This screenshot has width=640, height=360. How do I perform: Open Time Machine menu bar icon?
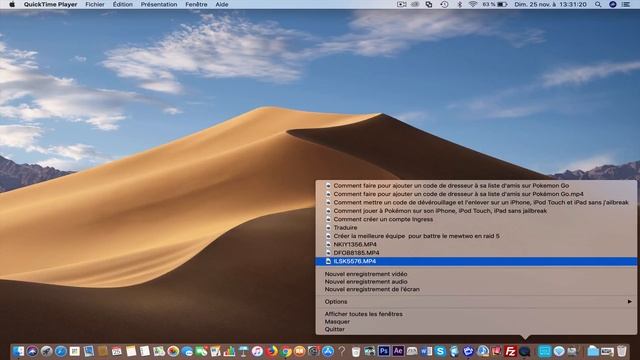coord(444,4)
